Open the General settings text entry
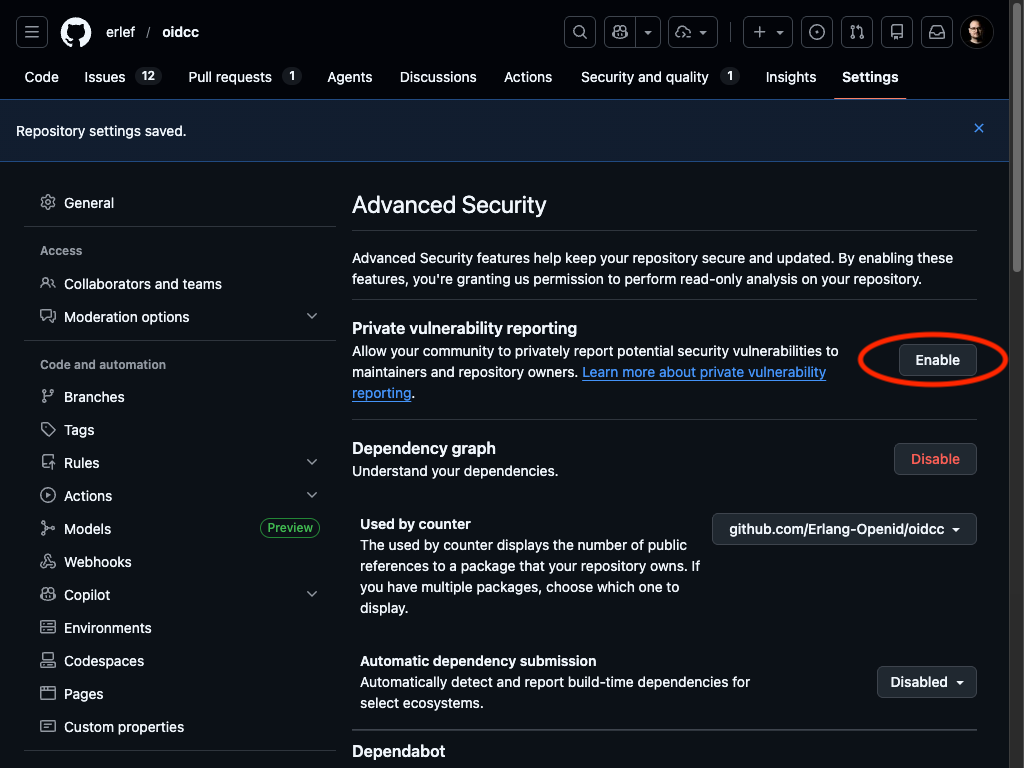Image resolution: width=1024 pixels, height=768 pixels. (89, 203)
